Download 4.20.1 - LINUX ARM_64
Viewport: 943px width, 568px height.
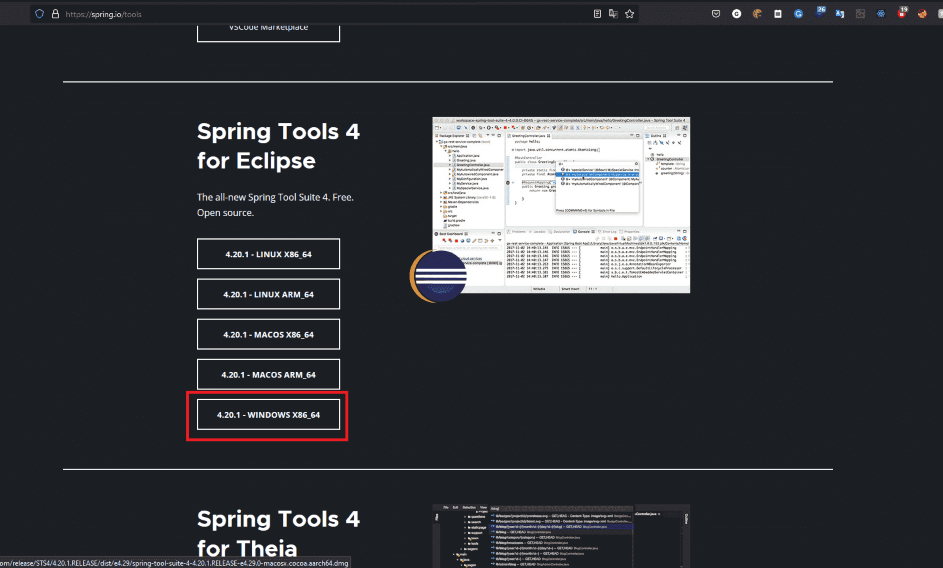[x=268, y=294]
